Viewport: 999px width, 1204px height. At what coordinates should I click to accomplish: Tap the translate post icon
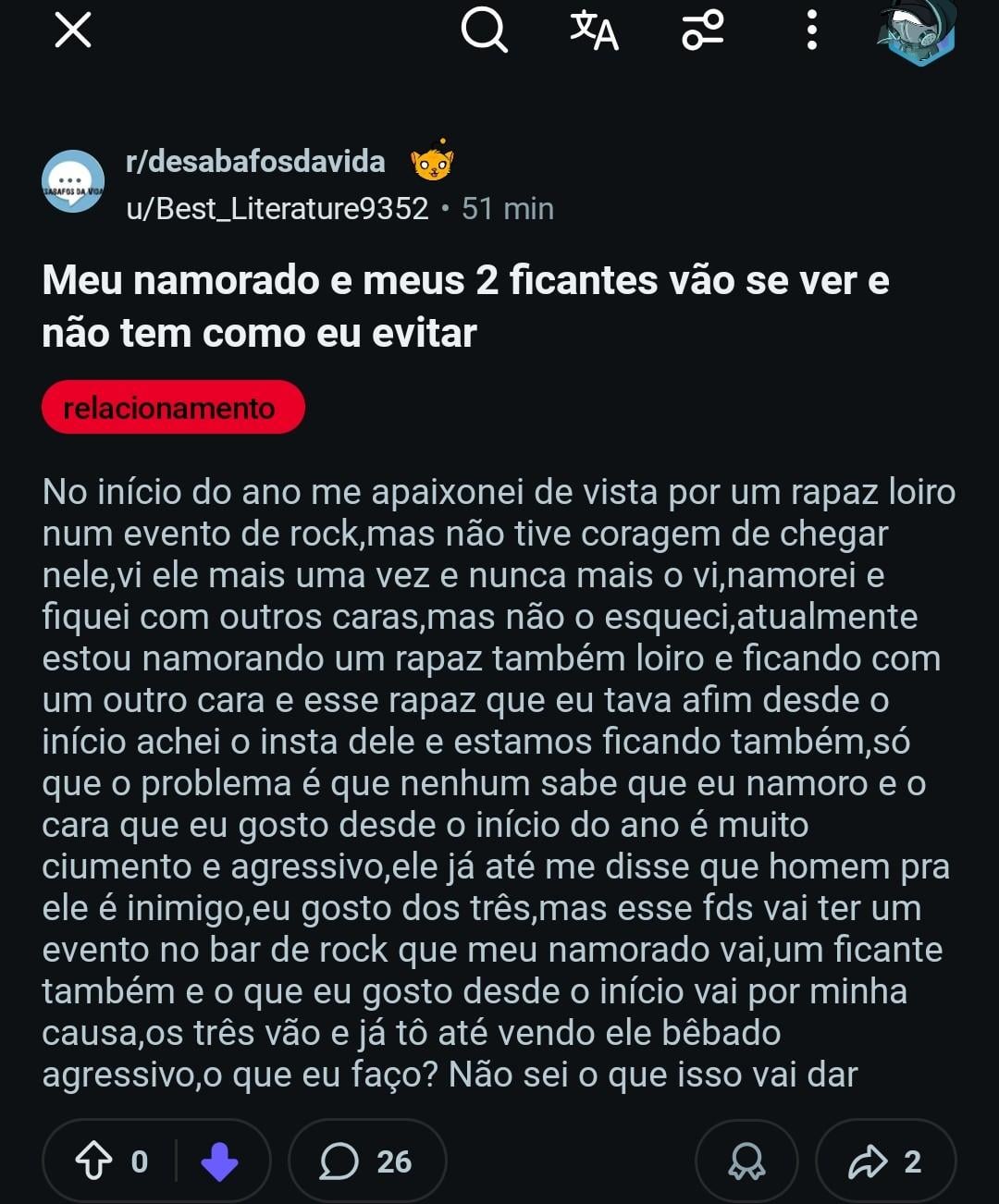594,31
